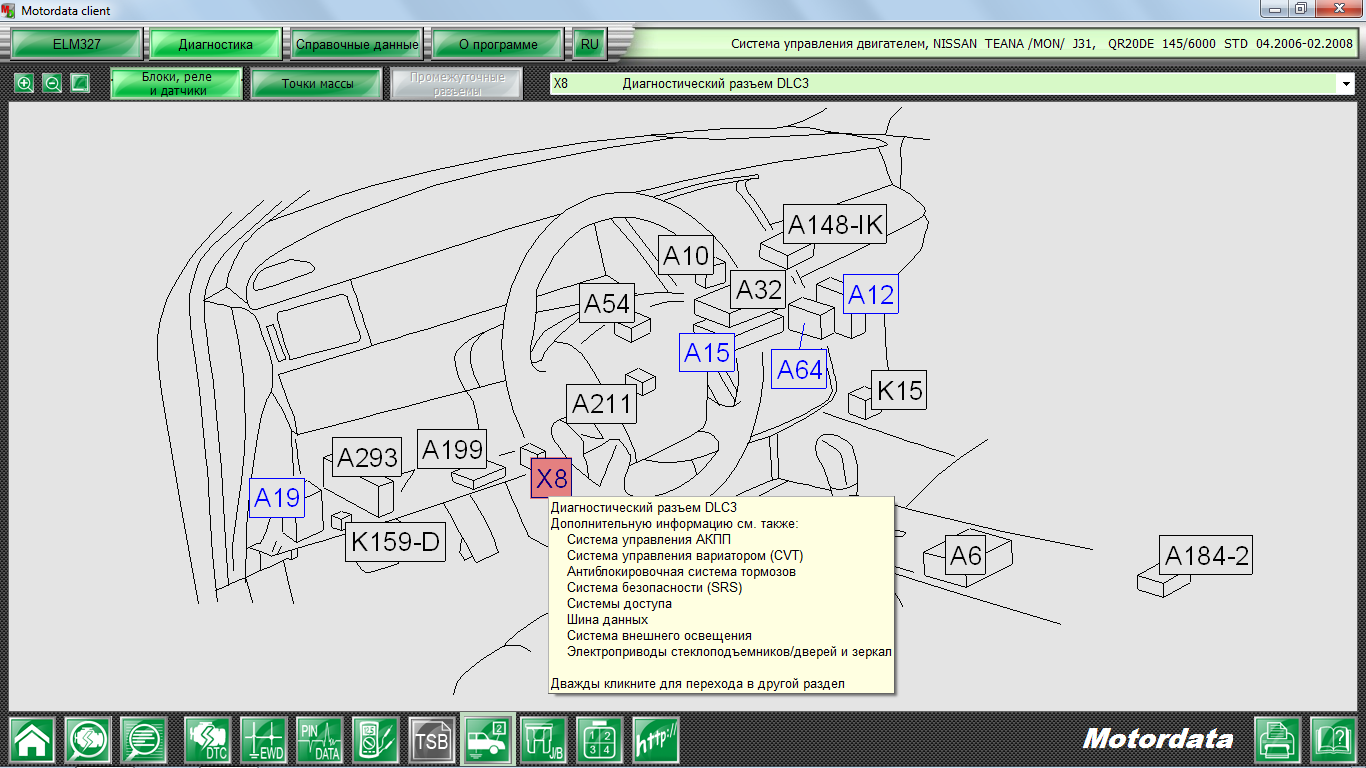Open the connector pinout 1234 icon
The width and height of the screenshot is (1366, 768).
[600, 741]
